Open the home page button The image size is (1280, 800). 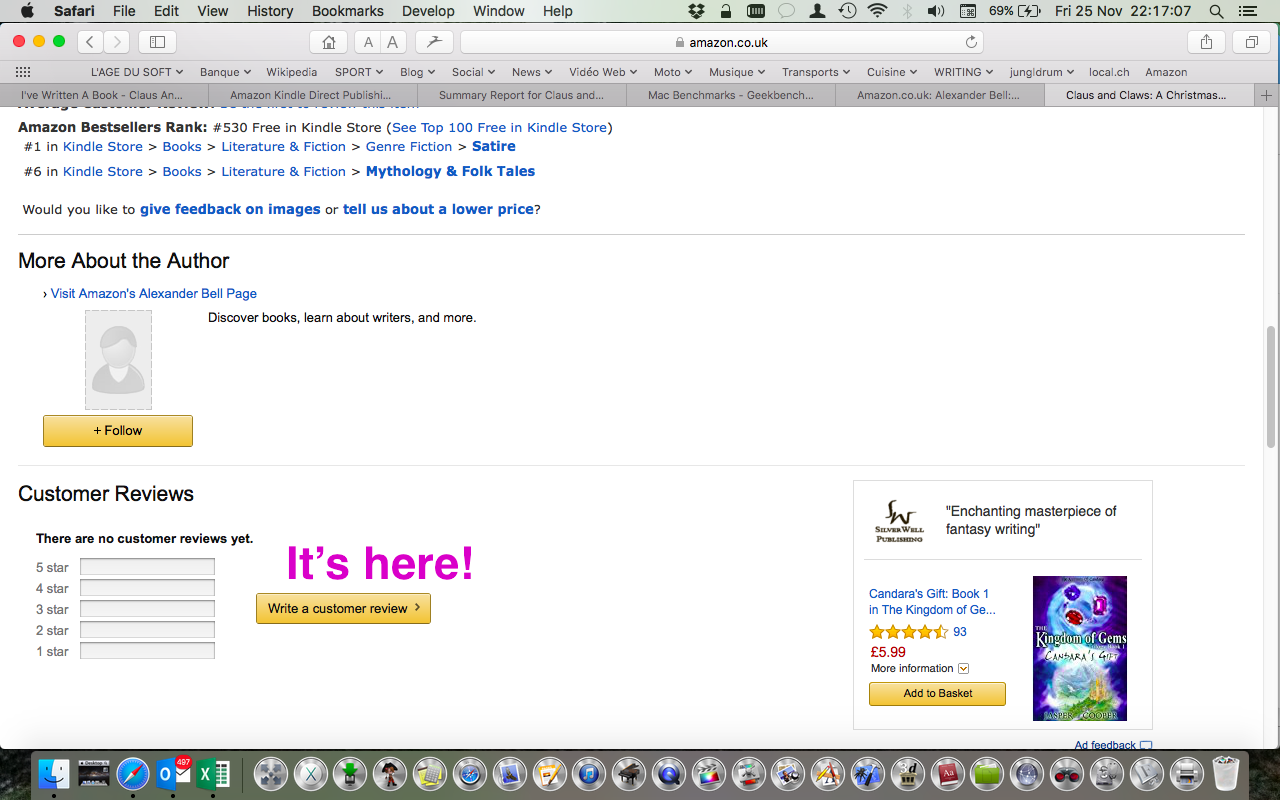pyautogui.click(x=329, y=42)
